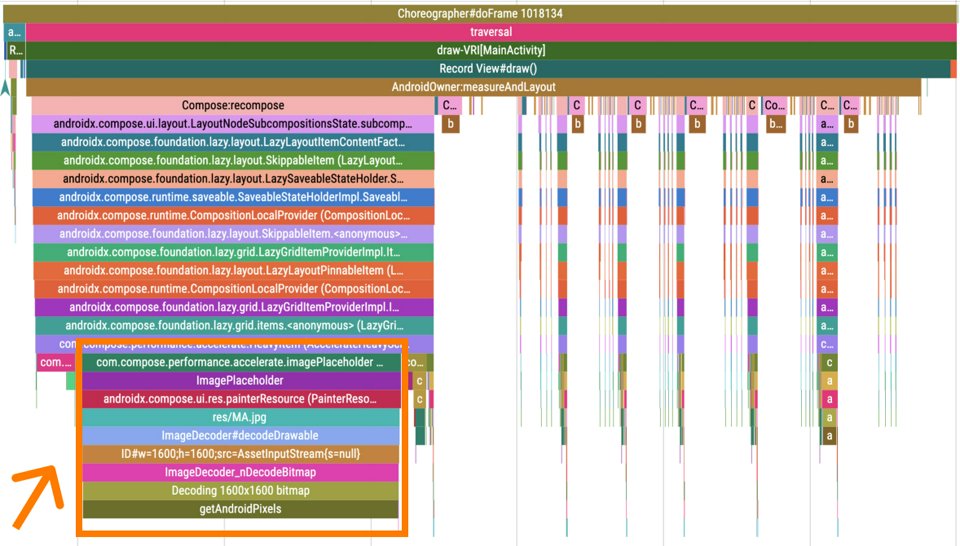Click the LazyLayoutItemContentFactory slice
Viewport: 960px width, 546px height.
(x=233, y=142)
